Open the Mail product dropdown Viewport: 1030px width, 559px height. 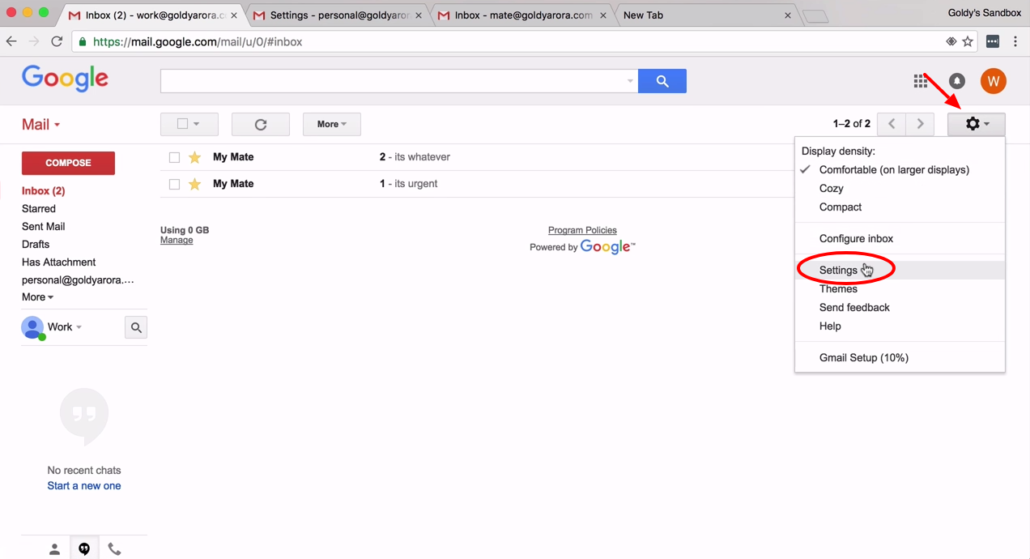[41, 124]
